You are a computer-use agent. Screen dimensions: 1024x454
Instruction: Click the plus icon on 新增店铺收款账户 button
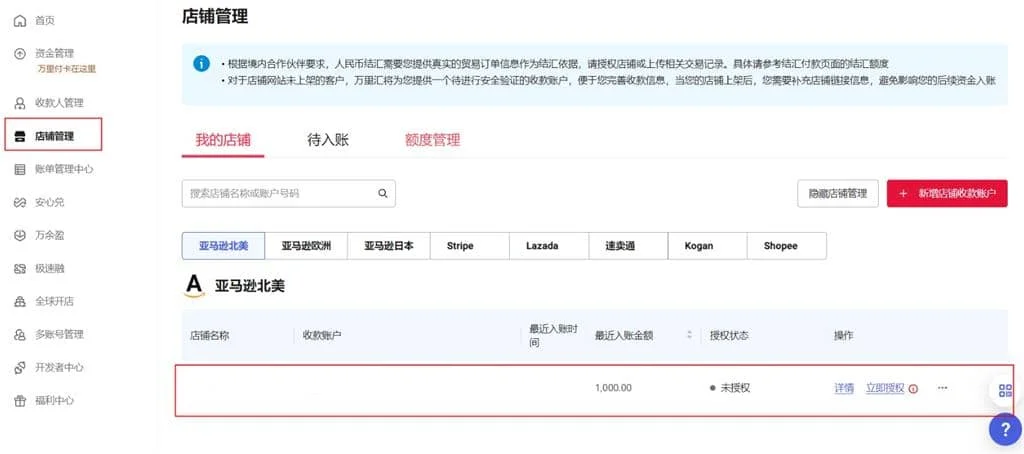click(x=903, y=193)
